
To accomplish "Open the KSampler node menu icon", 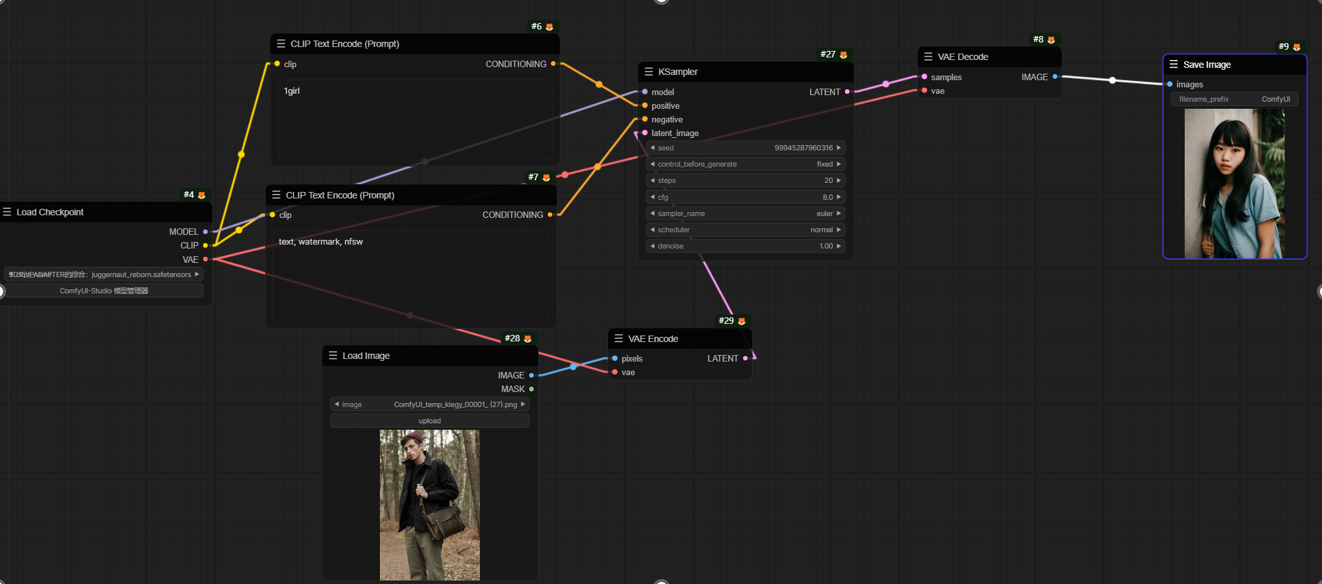I will click(649, 72).
